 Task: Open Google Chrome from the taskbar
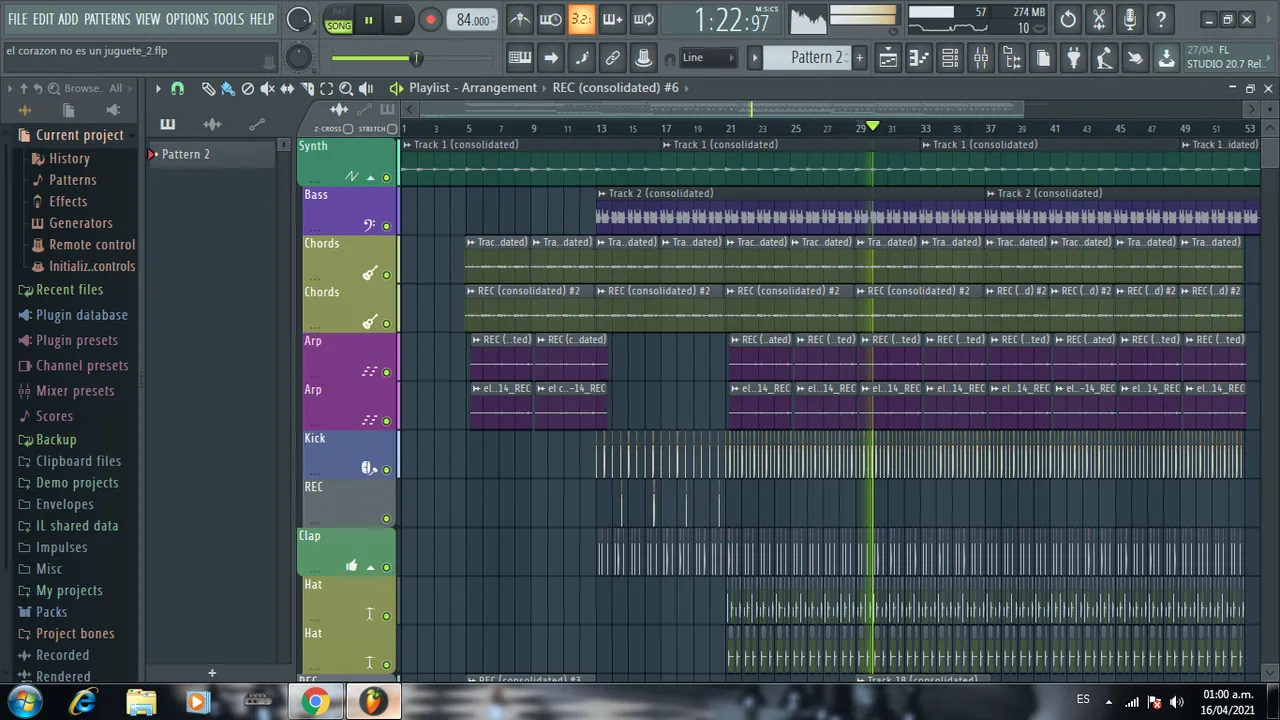click(315, 702)
